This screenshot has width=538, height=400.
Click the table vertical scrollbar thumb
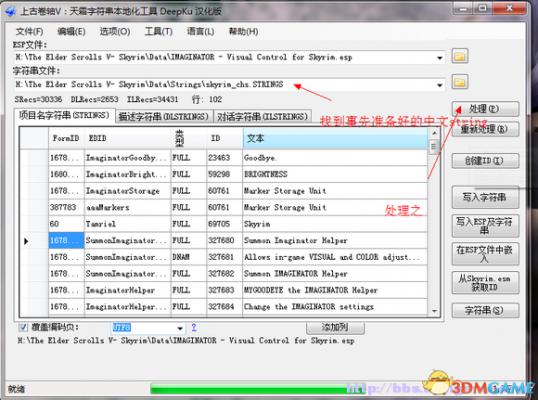pyautogui.click(x=434, y=147)
